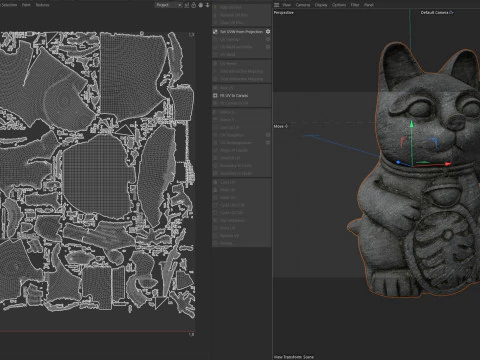Expand the Project dropdown in UV editor
The width and height of the screenshot is (480, 360).
click(169, 5)
